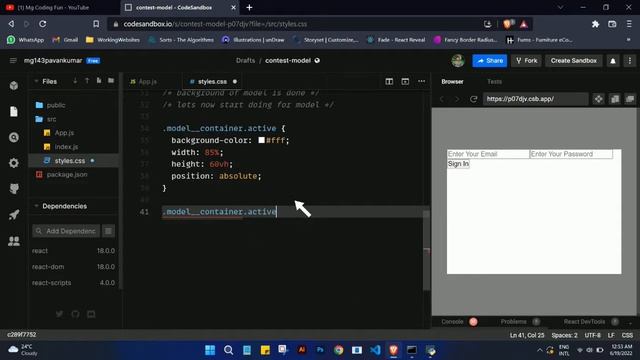Switch to Tests tab
640x360 pixels.
(x=494, y=82)
